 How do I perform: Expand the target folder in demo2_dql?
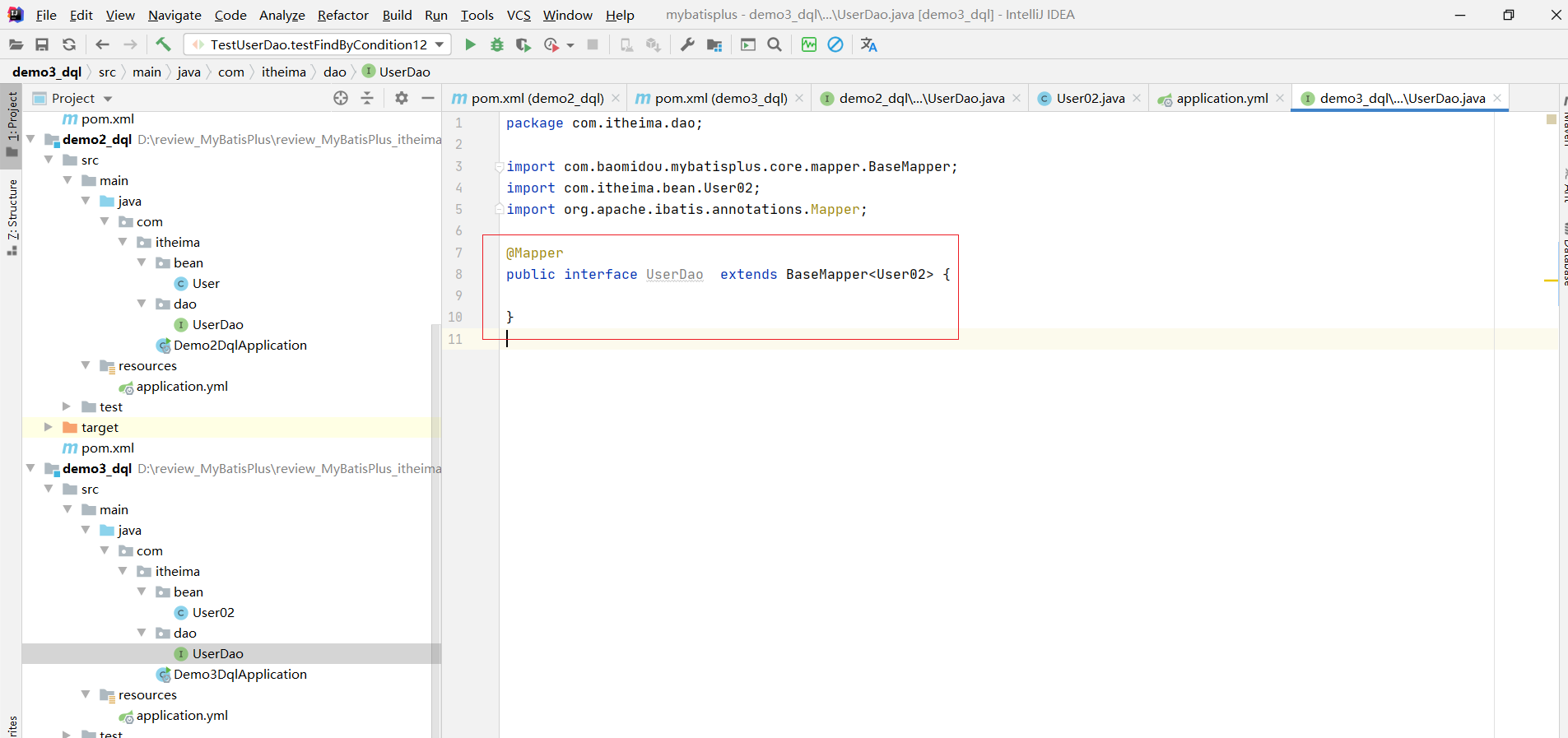[49, 427]
